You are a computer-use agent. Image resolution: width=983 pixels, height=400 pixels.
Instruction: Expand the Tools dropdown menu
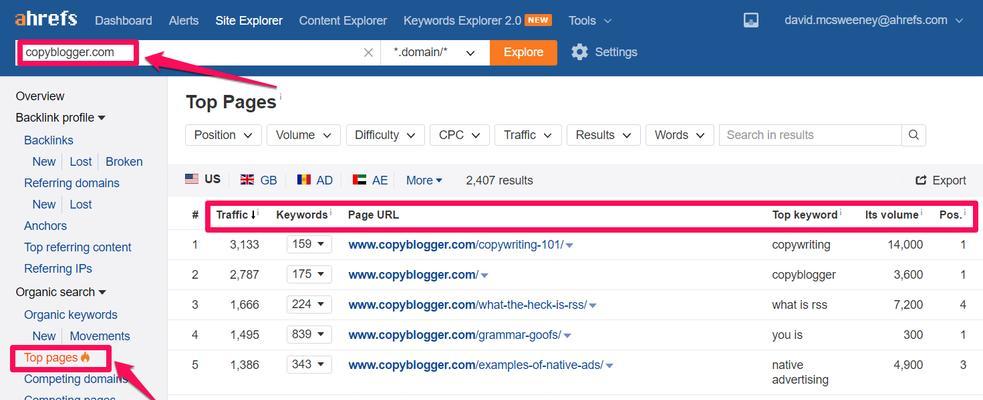(x=589, y=21)
